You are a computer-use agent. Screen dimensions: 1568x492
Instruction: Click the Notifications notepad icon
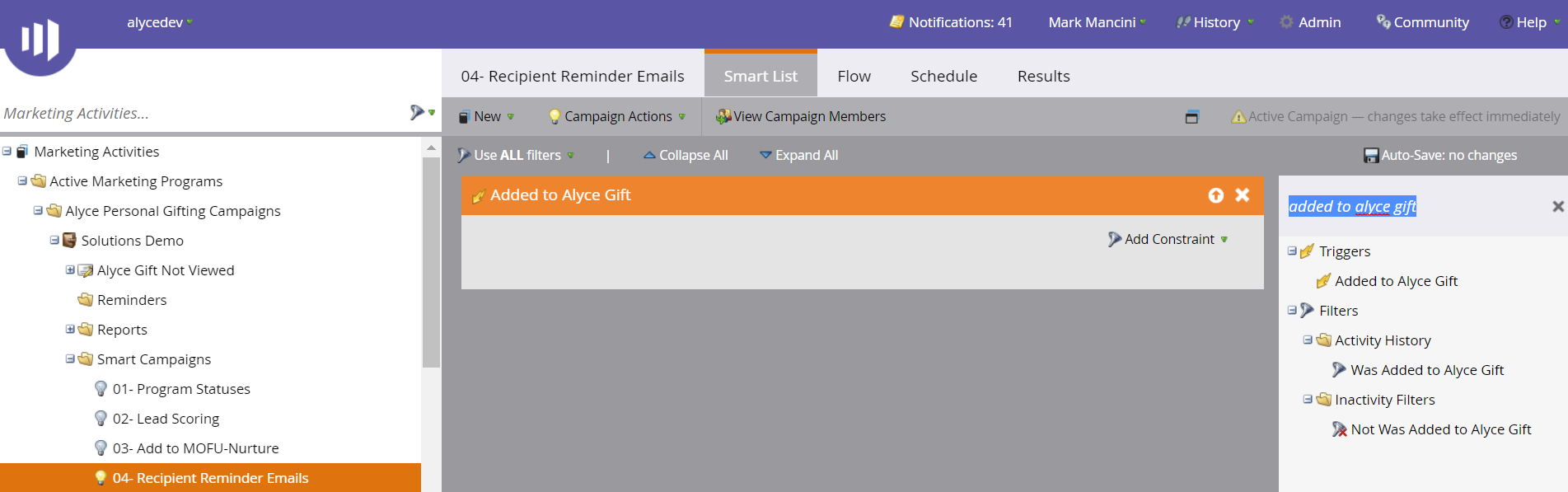tap(896, 22)
